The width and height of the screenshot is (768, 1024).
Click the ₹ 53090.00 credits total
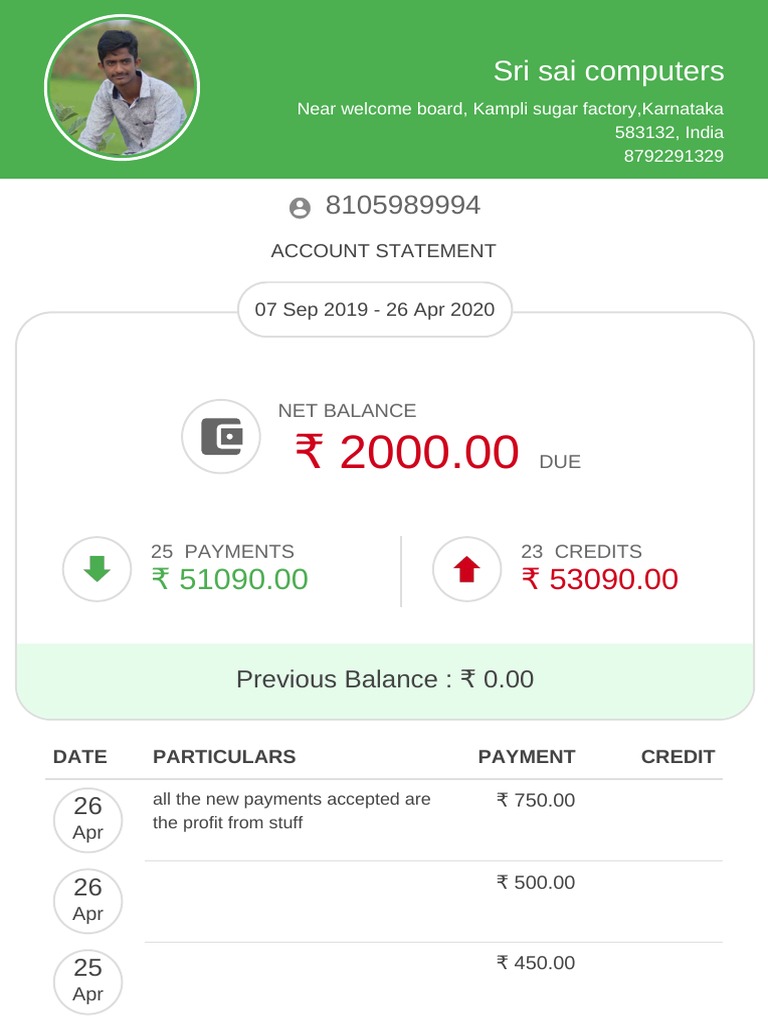click(600, 579)
